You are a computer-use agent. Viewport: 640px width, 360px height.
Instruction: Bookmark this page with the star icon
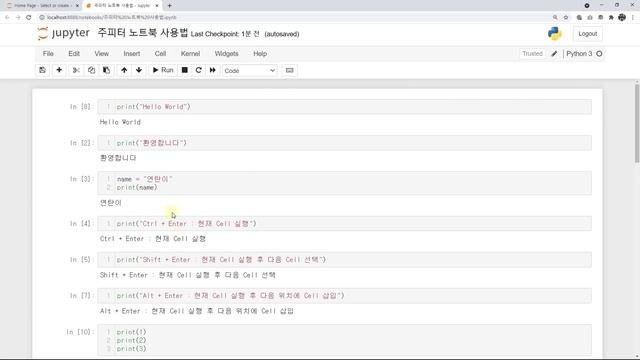566,17
